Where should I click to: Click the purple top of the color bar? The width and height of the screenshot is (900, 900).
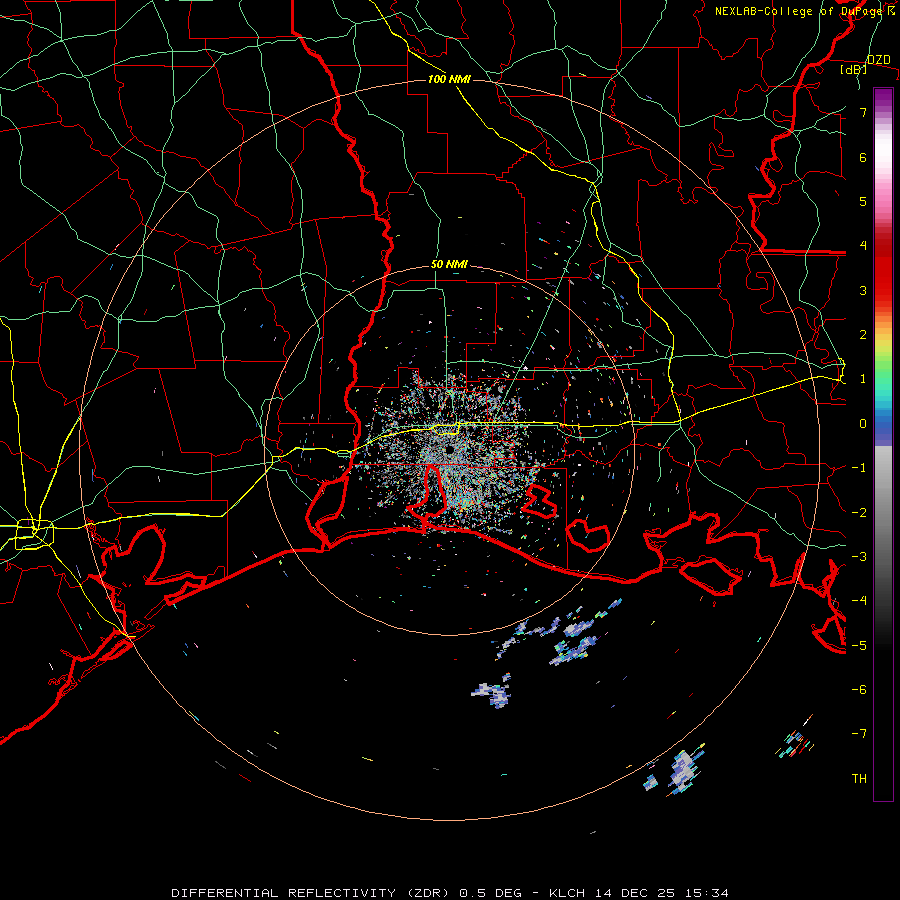(883, 98)
